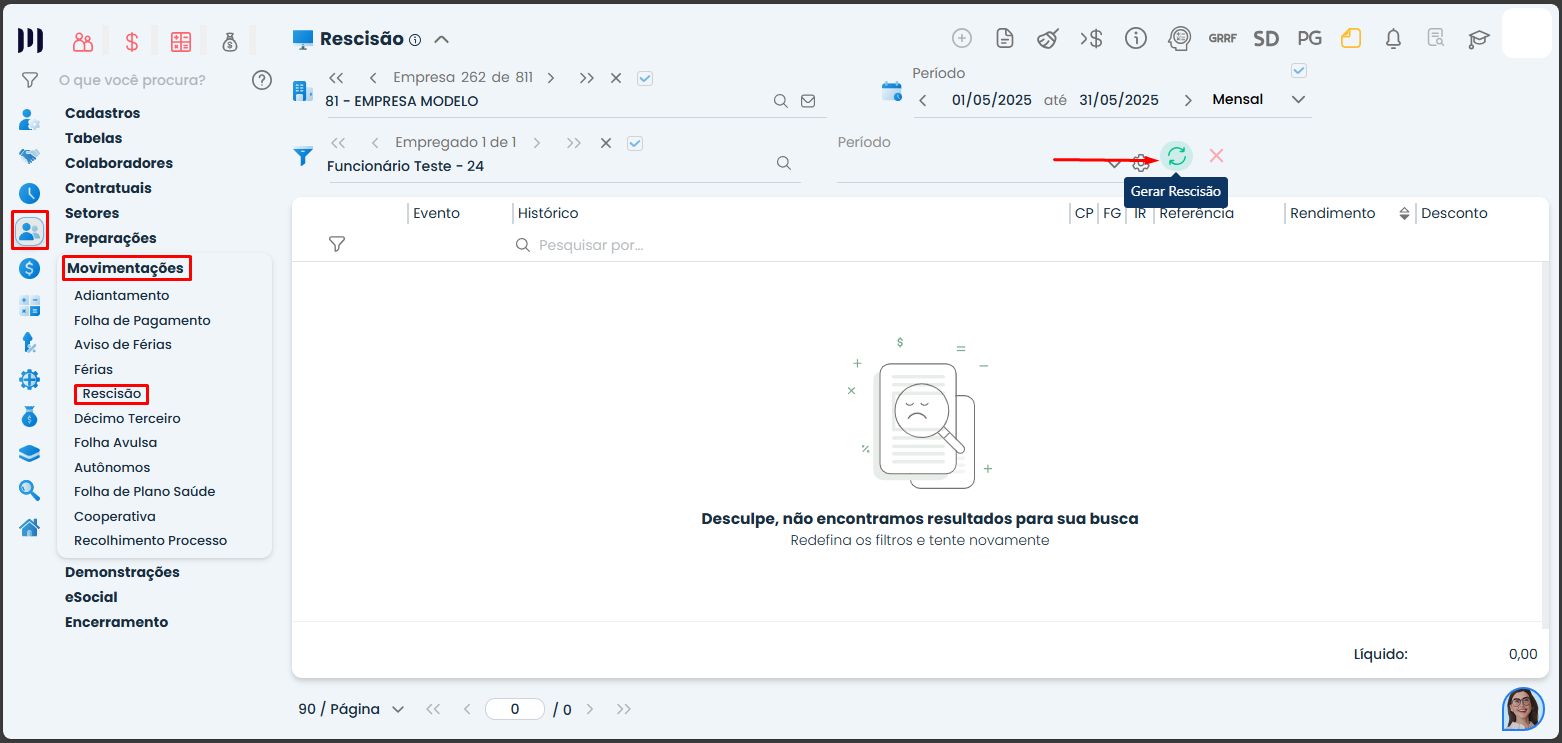Toggle the Período checkbox above dates
1562x743 pixels.
point(1299,71)
